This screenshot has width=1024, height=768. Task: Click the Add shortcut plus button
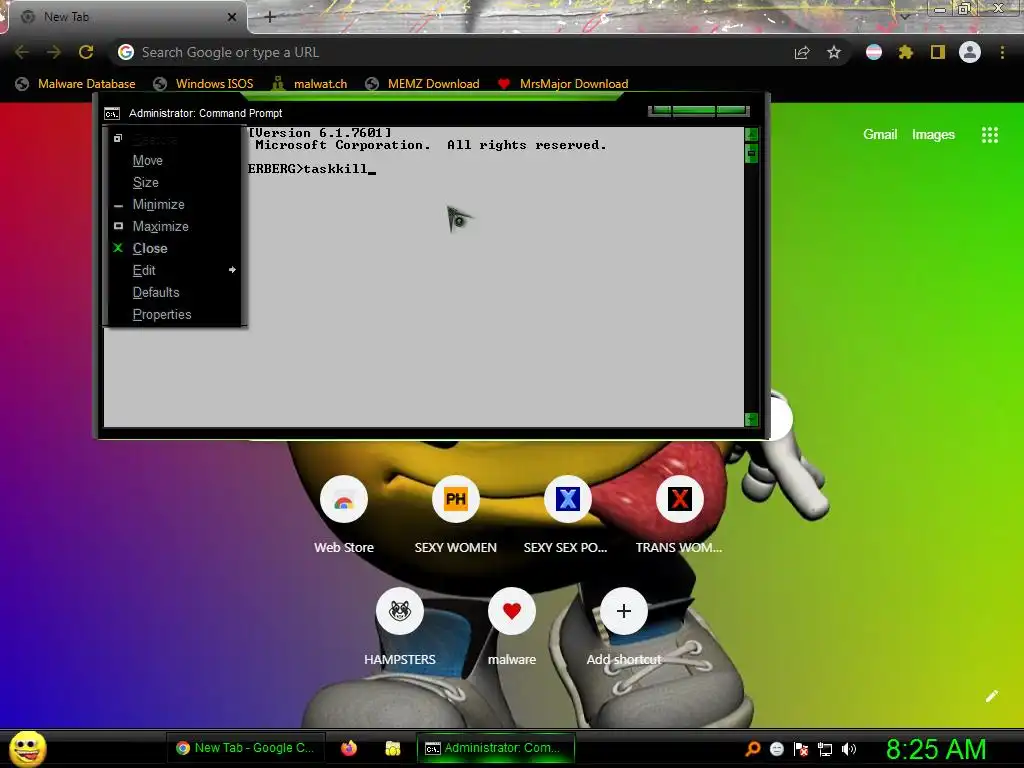[x=624, y=611]
